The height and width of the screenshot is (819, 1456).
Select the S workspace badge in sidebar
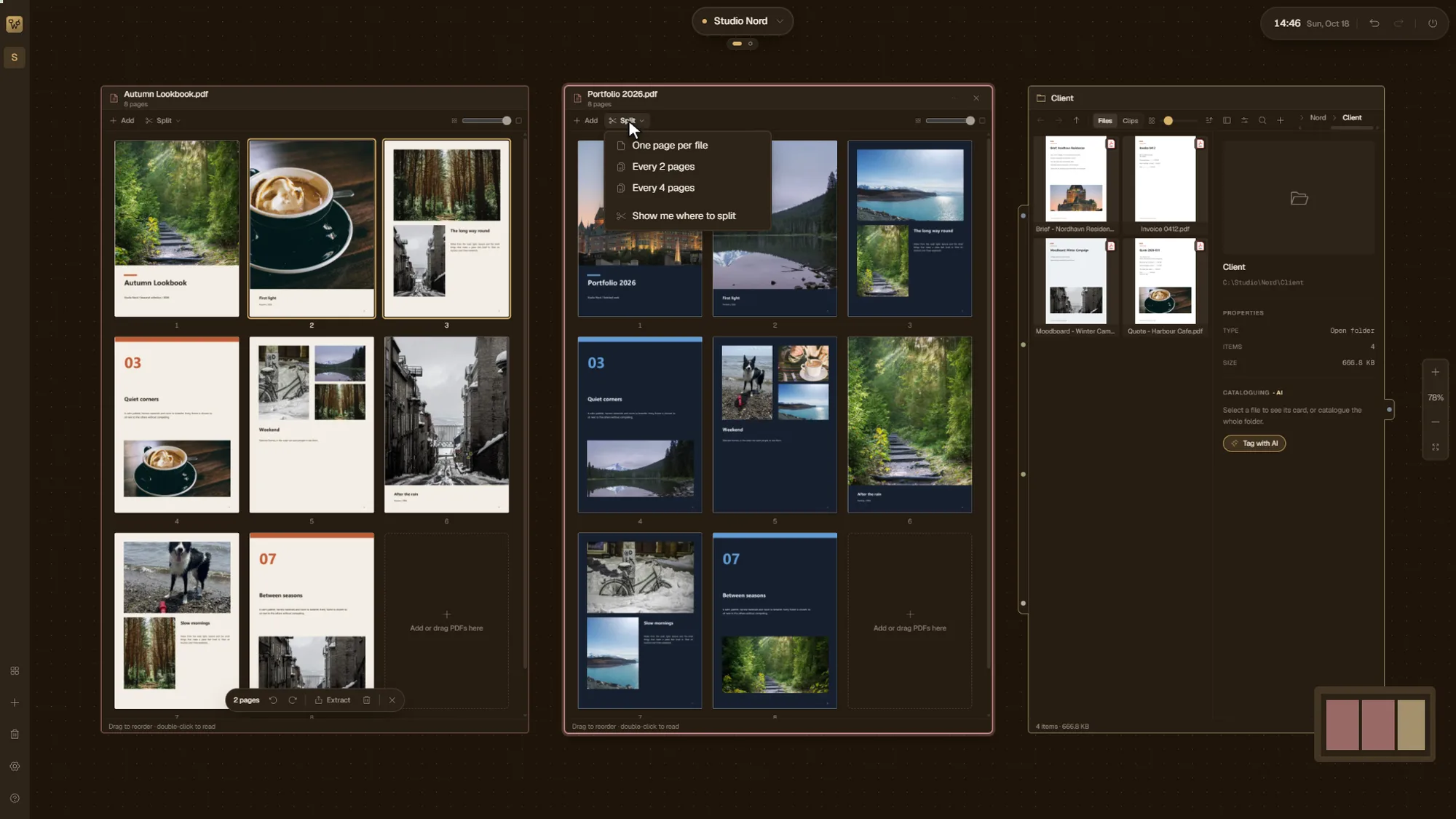tap(15, 58)
